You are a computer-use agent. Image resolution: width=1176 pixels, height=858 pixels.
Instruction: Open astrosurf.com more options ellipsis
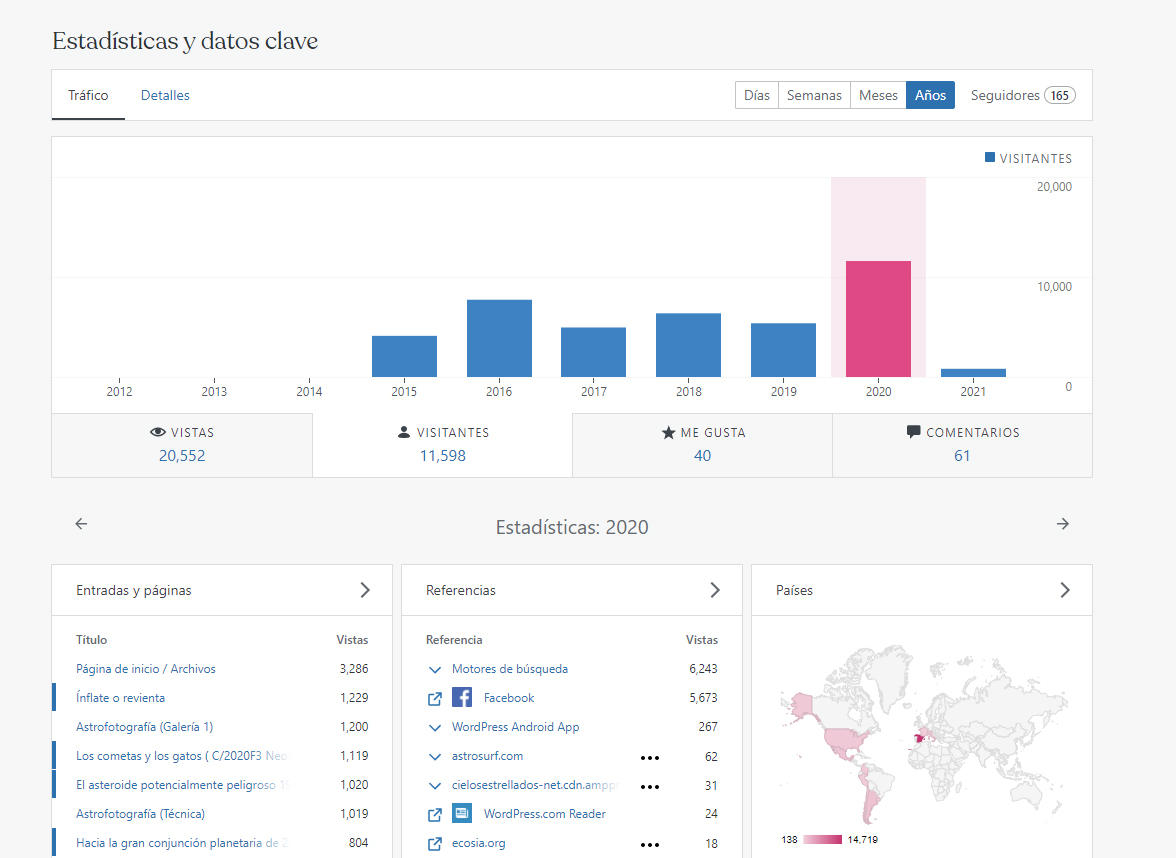650,757
